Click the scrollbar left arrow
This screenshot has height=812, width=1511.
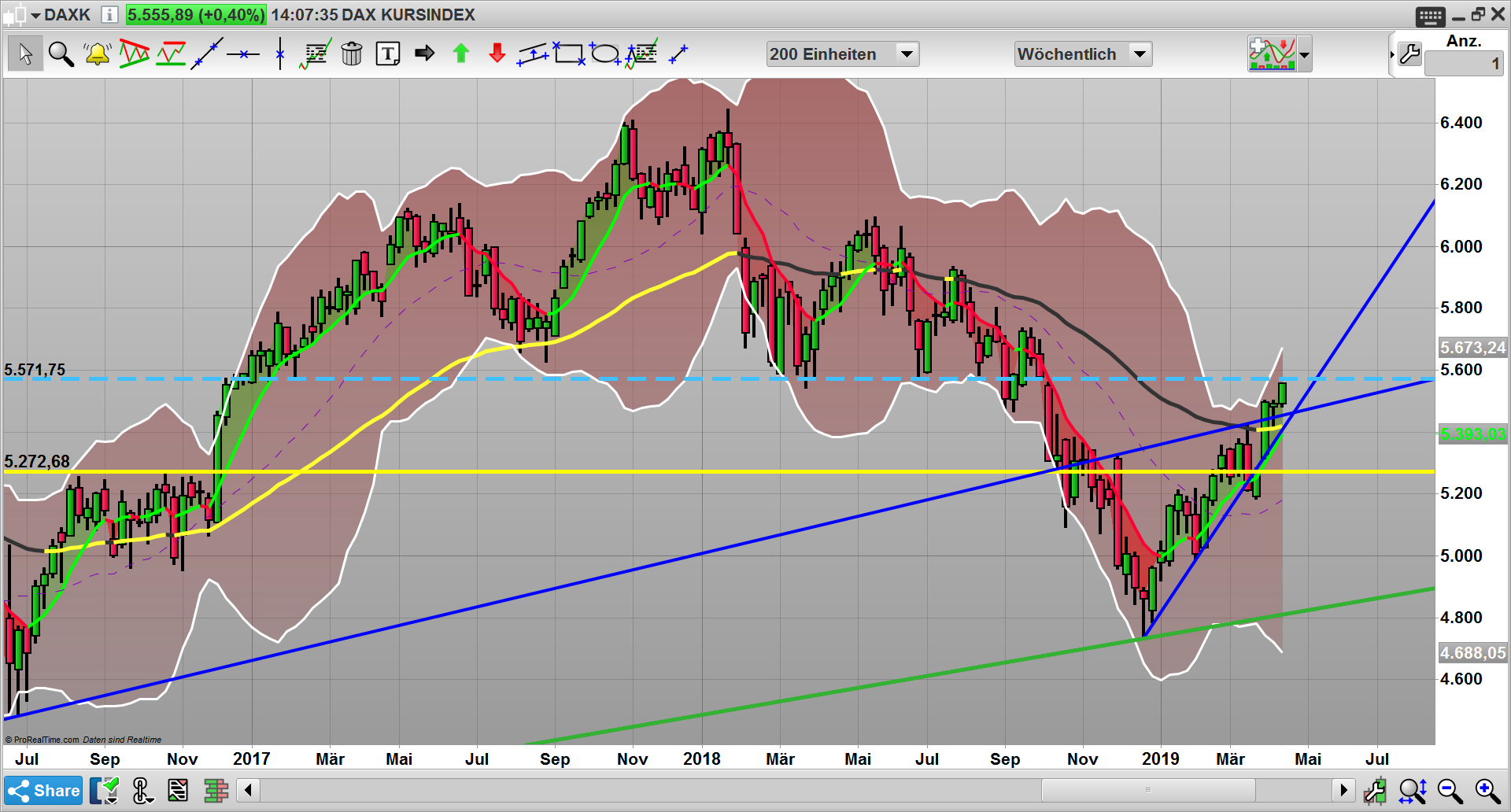248,789
